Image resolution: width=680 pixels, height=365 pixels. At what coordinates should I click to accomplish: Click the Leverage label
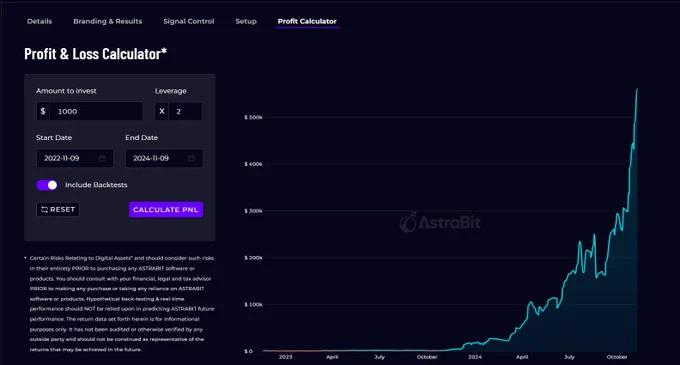(171, 91)
